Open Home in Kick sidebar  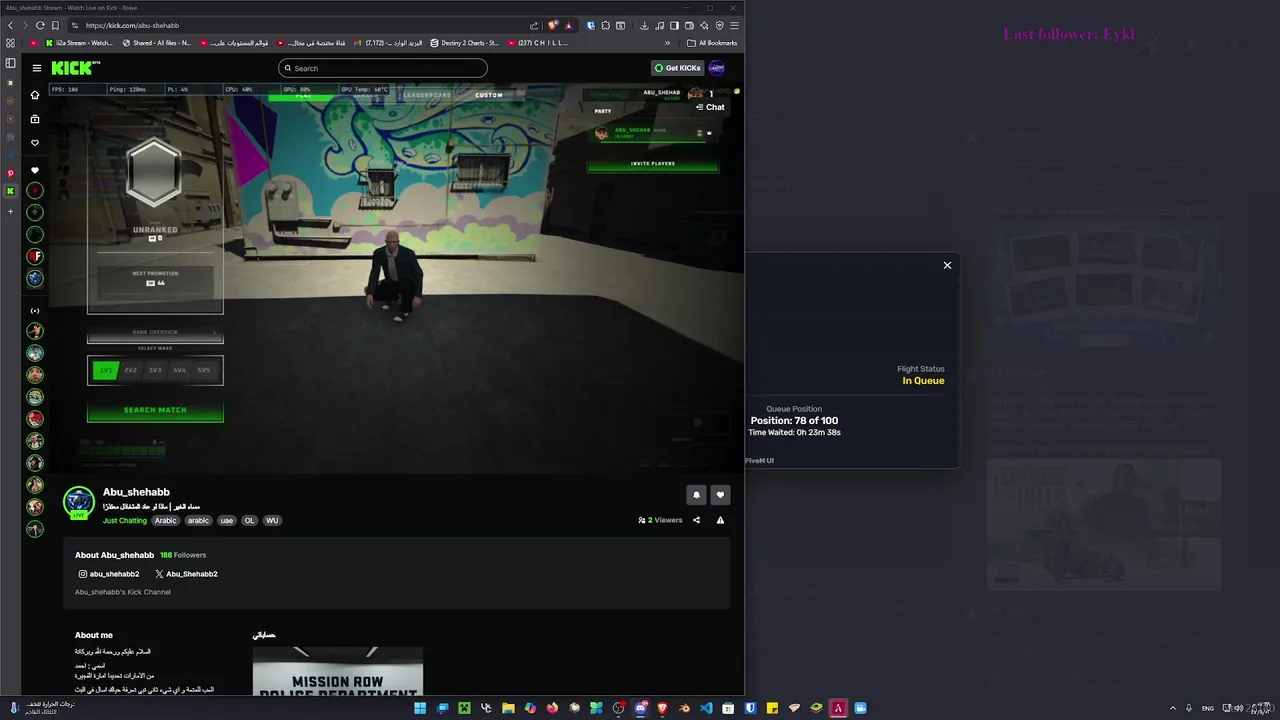coord(35,95)
